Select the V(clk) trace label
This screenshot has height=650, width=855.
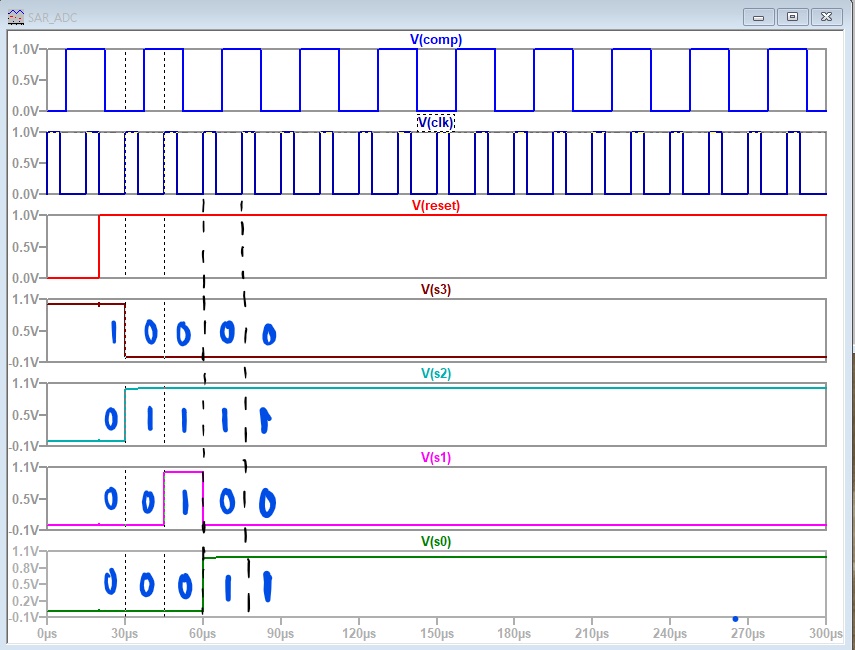click(436, 122)
